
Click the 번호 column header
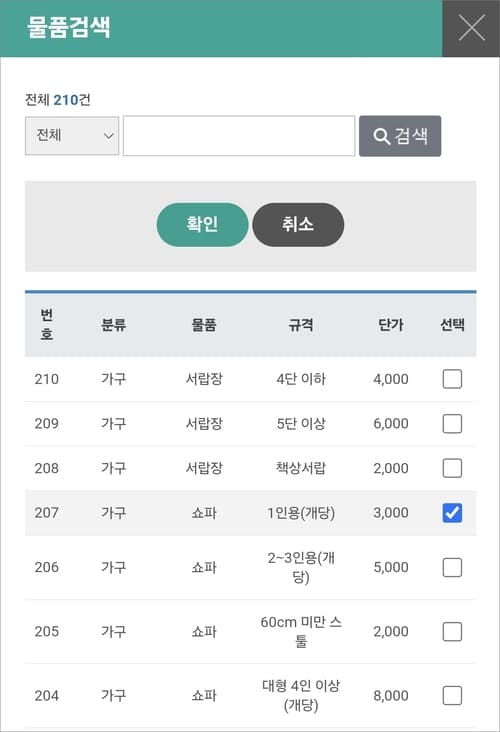47,324
